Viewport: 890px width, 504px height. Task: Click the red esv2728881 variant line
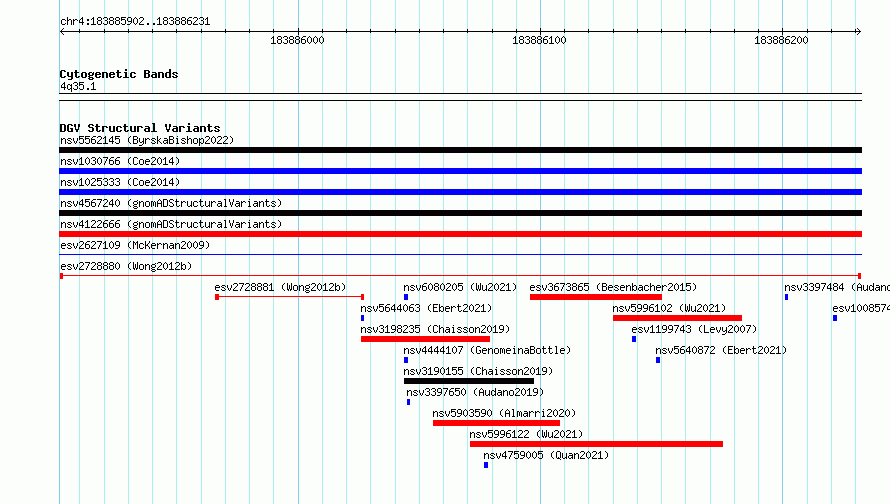coord(289,297)
